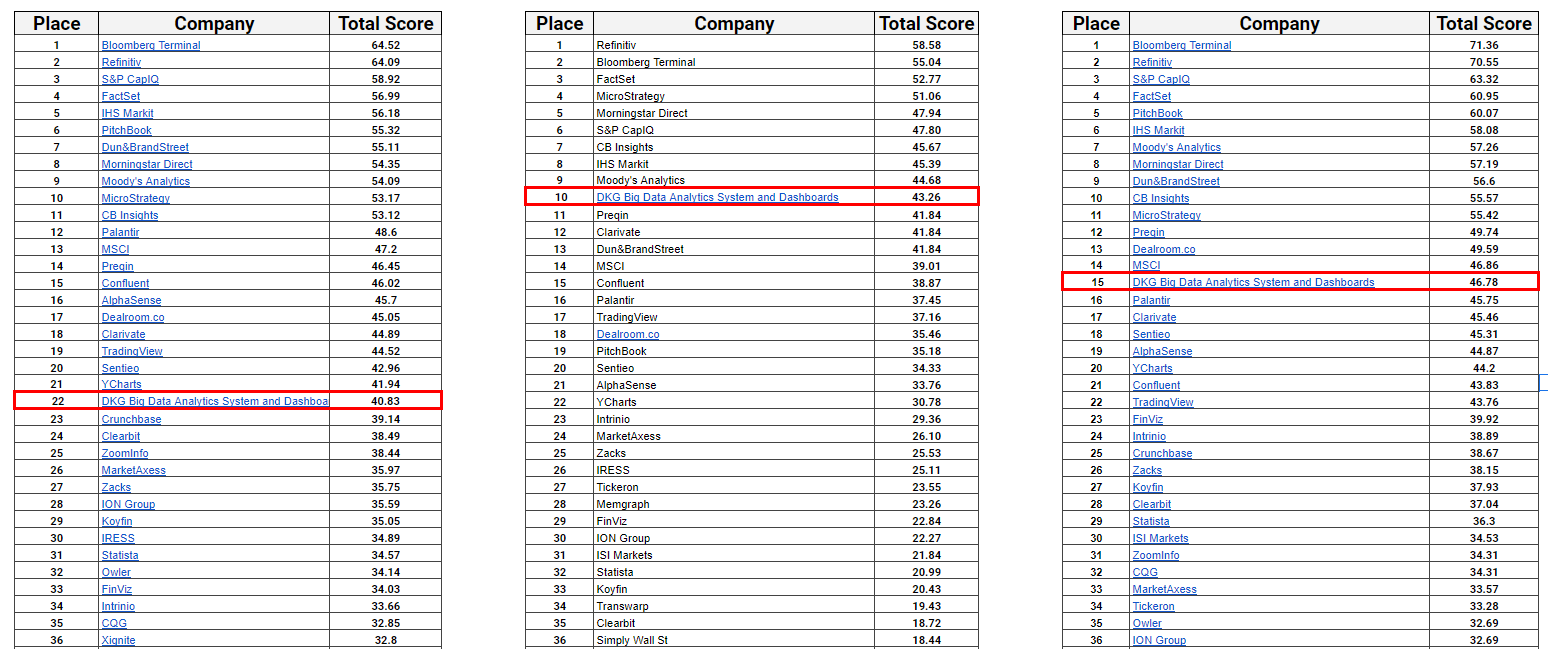Click ZoomInfo link with score 38.44
1548x649 pixels.
pos(125,453)
